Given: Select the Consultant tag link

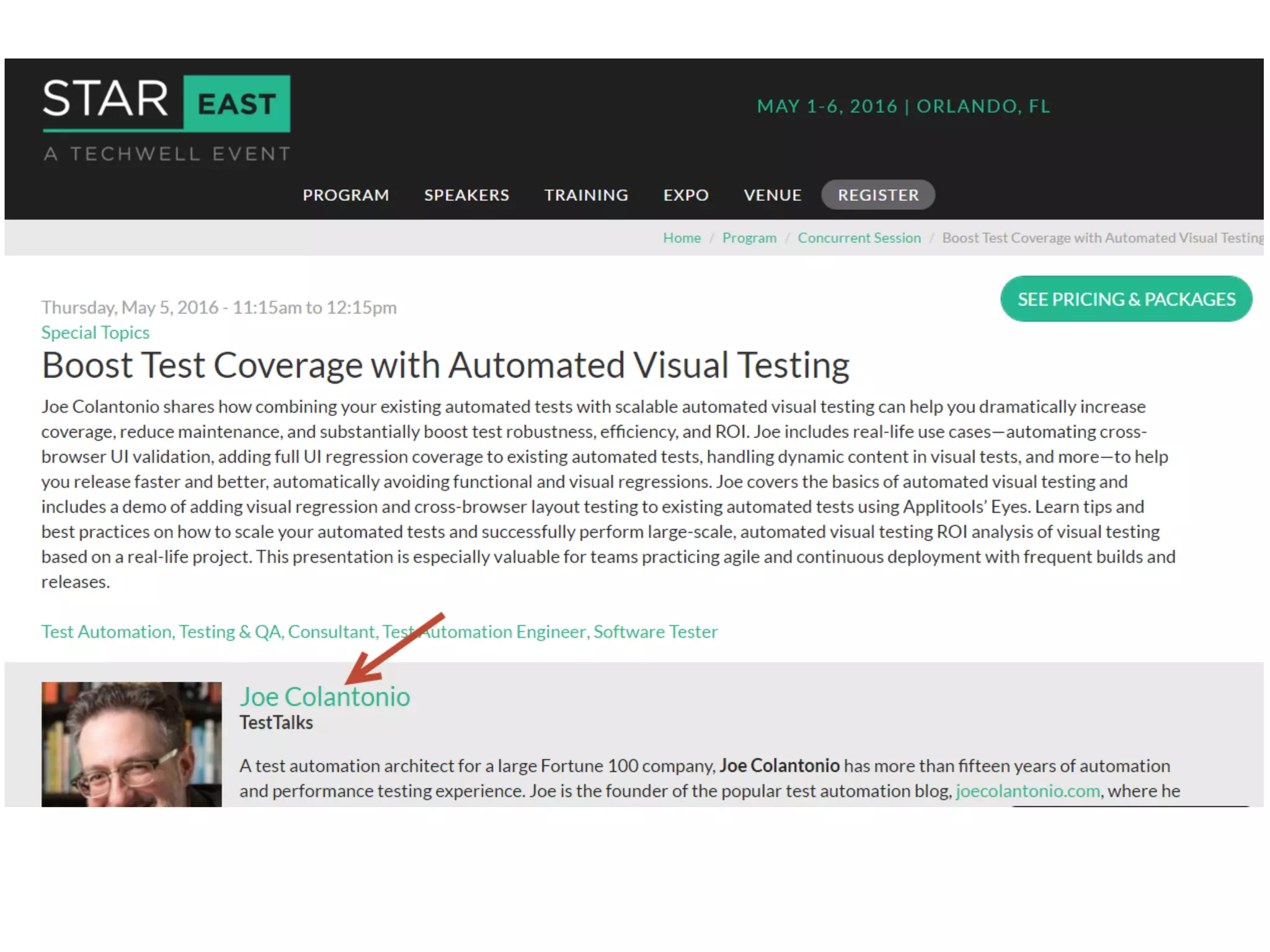Looking at the screenshot, I should pos(331,632).
